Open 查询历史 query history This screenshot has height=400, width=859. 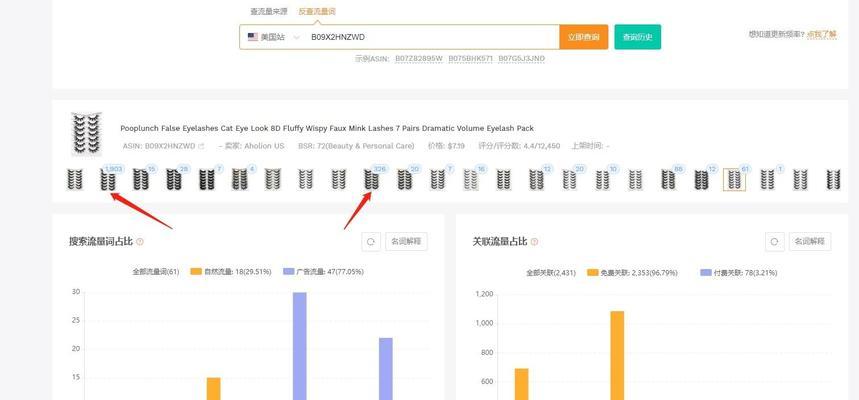click(x=638, y=37)
